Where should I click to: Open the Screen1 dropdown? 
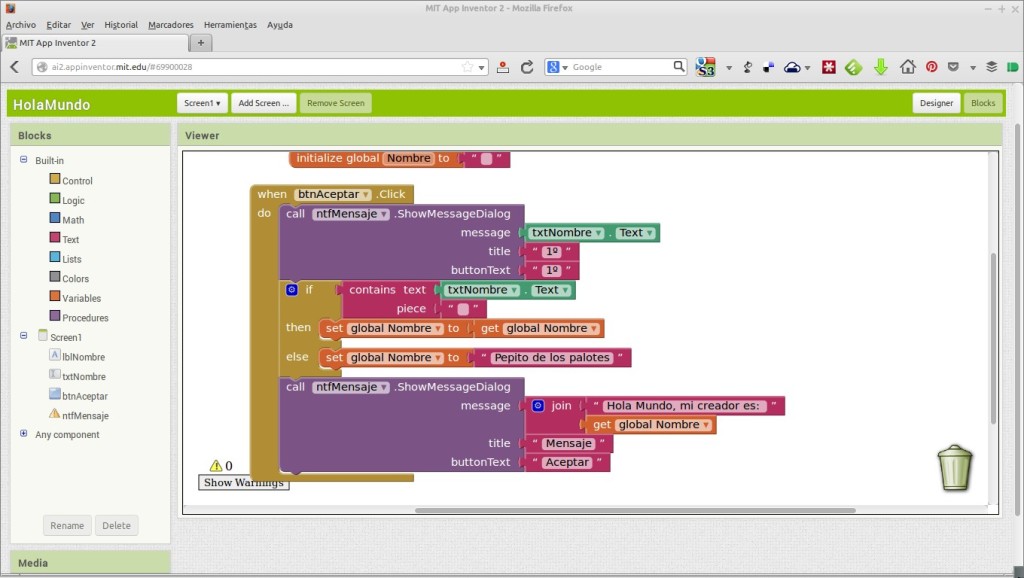point(202,103)
